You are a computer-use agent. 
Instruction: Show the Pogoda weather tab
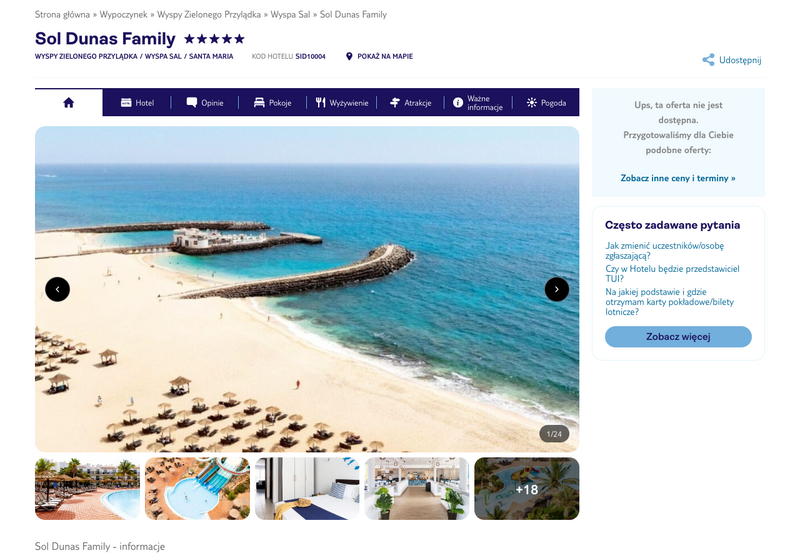pos(546,103)
